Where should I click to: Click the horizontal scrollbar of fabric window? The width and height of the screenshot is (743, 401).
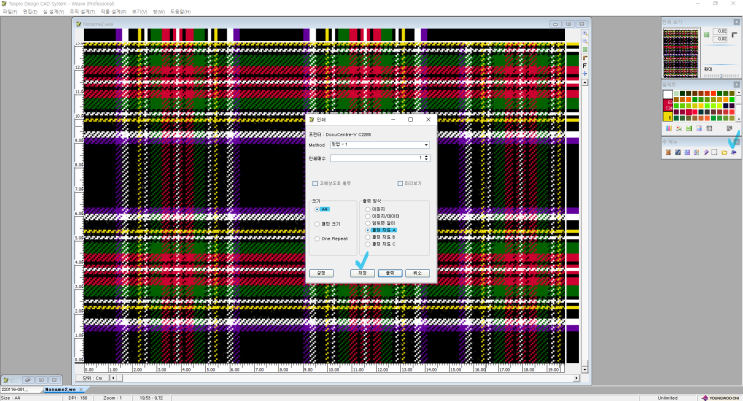345,378
